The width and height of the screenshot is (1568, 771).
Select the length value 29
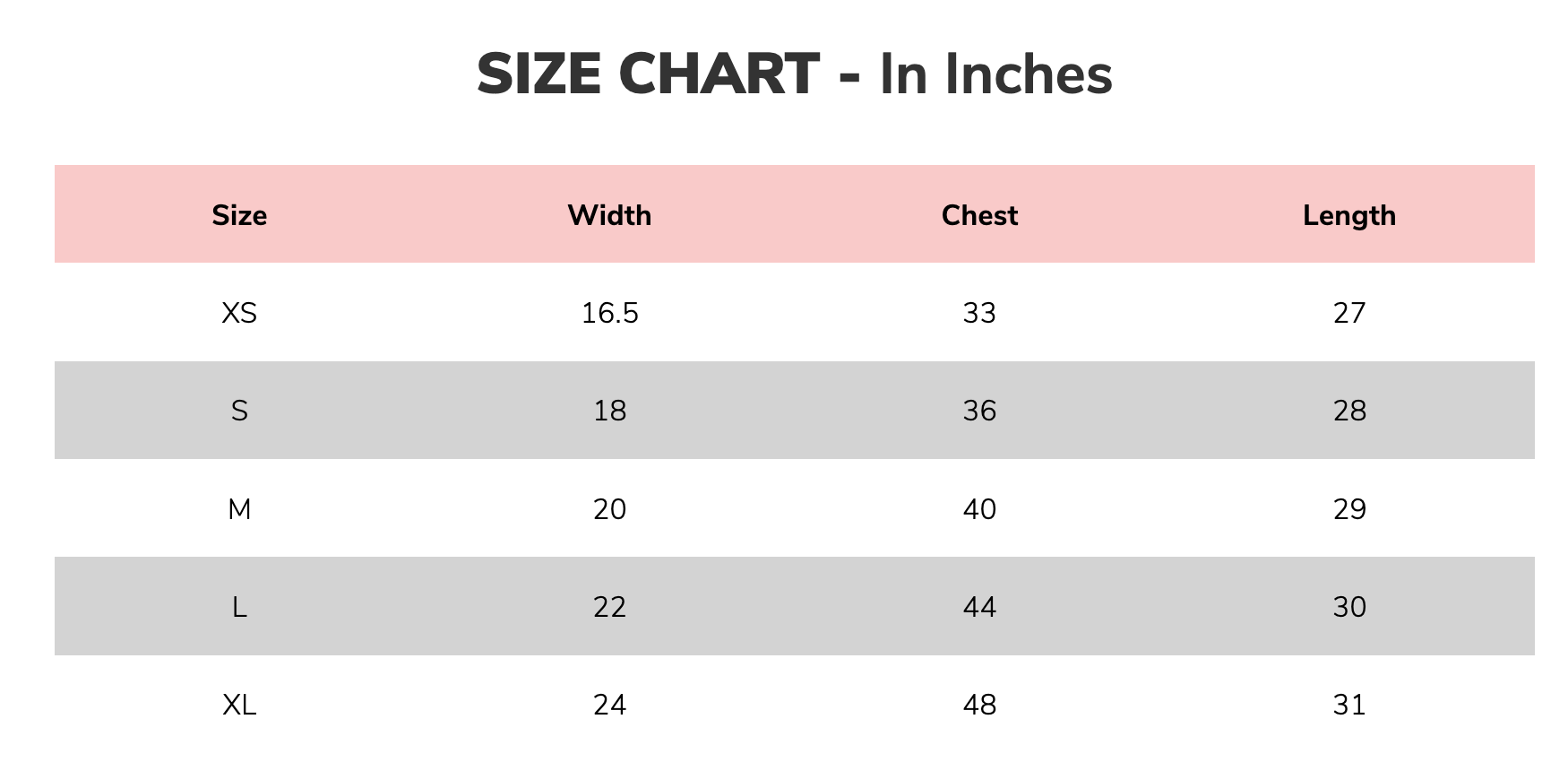1349,509
